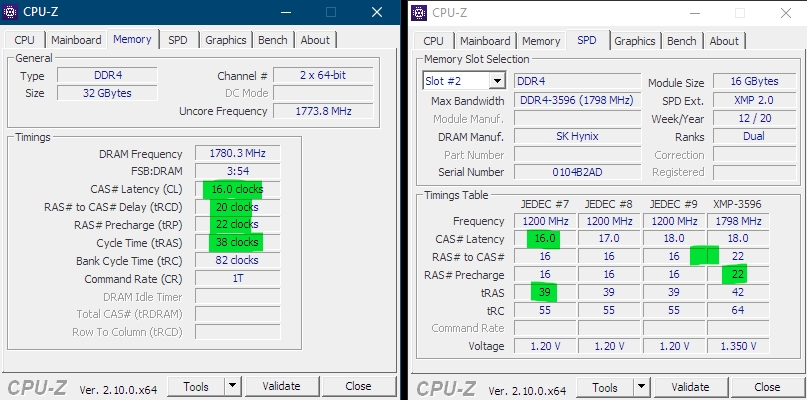Switch to the CPU tab in the left window
The width and height of the screenshot is (807, 400).
25,40
